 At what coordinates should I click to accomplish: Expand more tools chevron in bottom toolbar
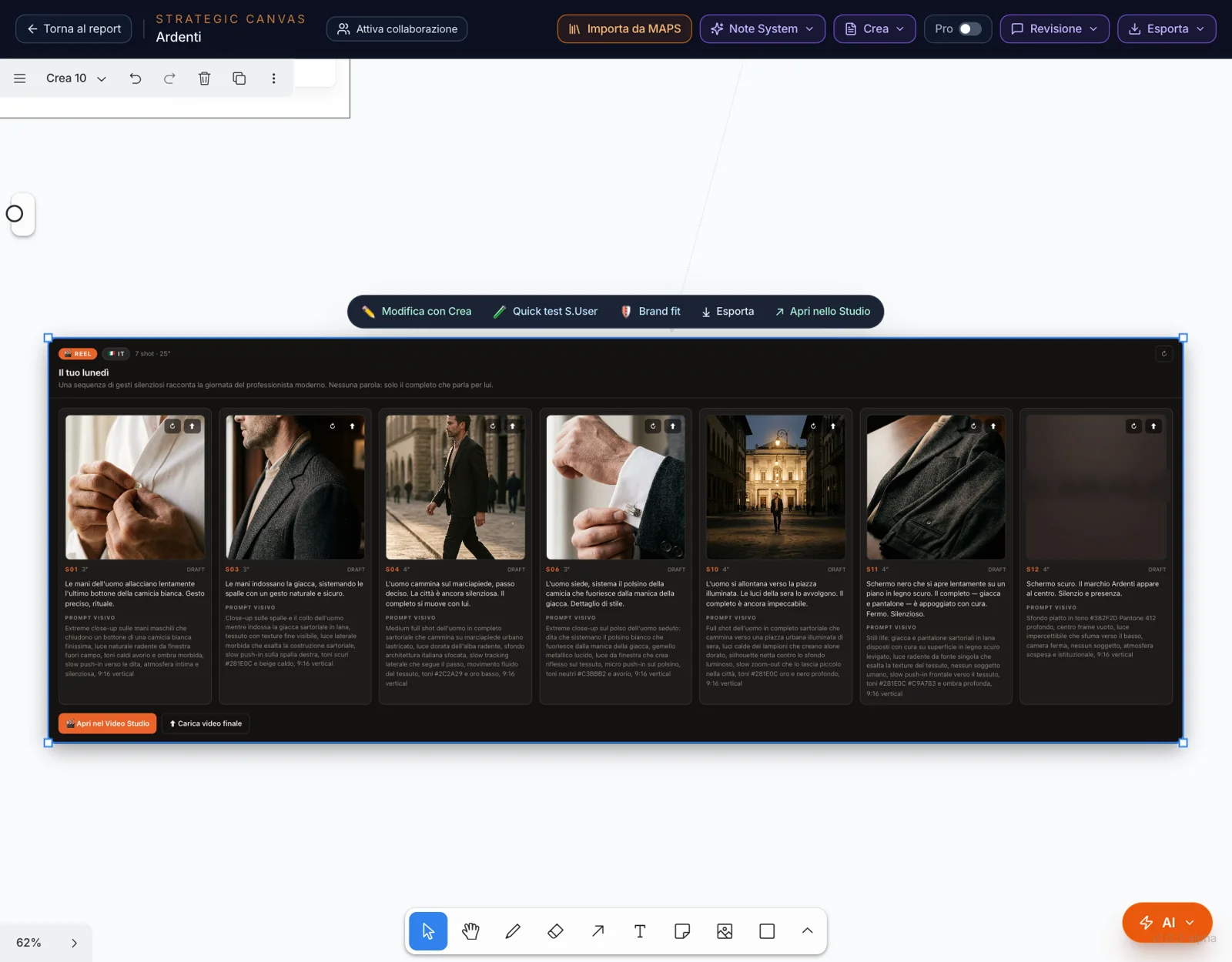click(807, 931)
